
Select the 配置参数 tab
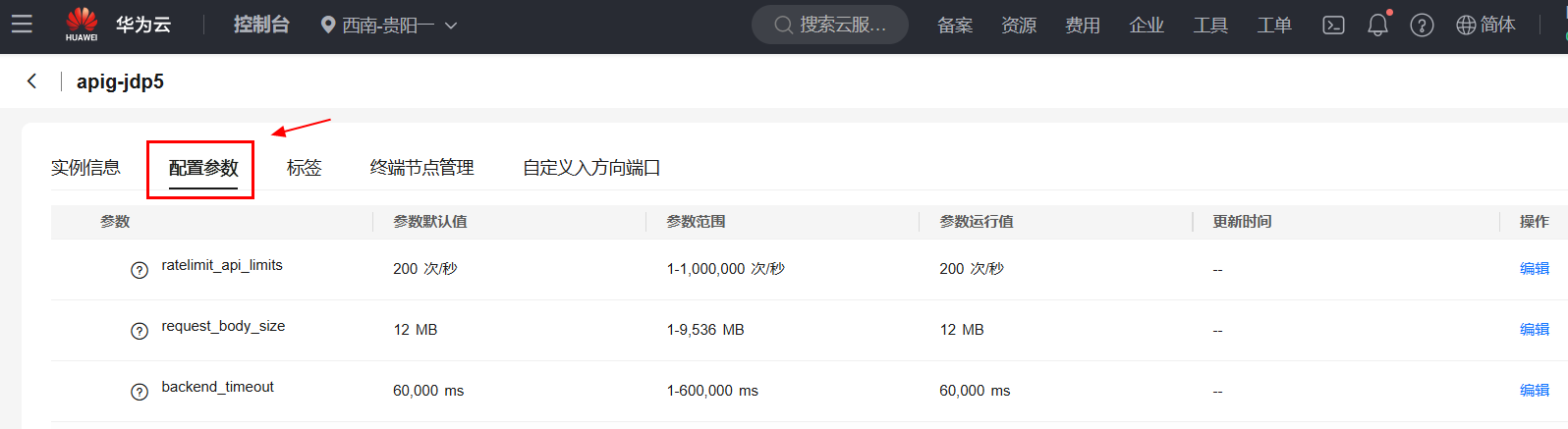[203, 168]
